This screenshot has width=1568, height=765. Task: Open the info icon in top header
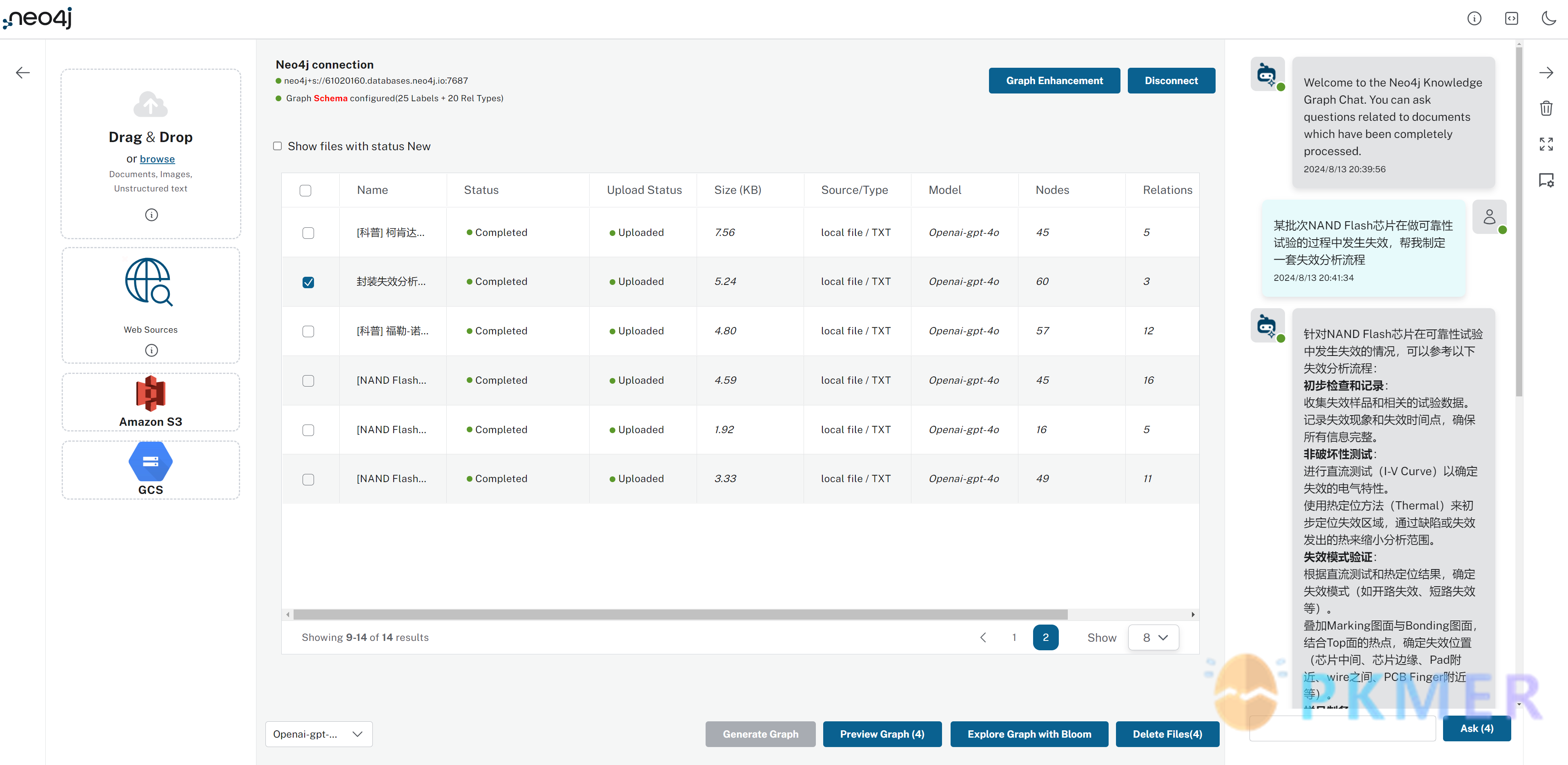click(x=1474, y=18)
